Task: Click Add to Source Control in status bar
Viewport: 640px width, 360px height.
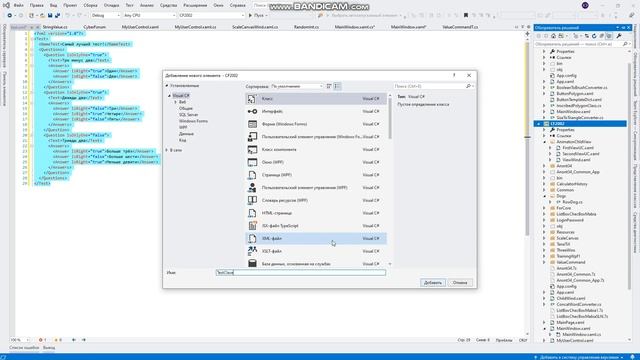Action: [x=578, y=357]
